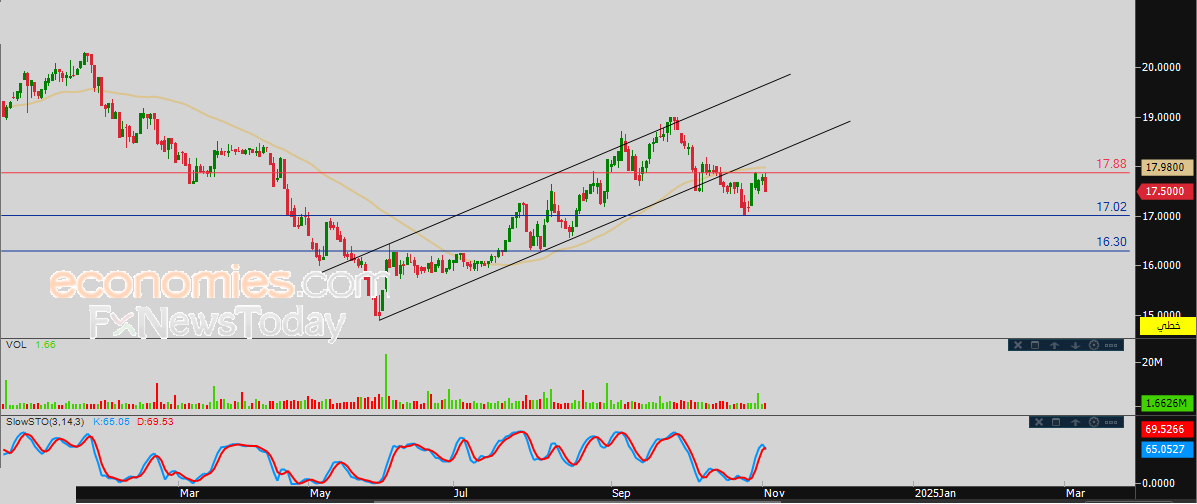This screenshot has height=504, width=1197.
Task: Move the VOL panel down
Action: [x=1074, y=345]
